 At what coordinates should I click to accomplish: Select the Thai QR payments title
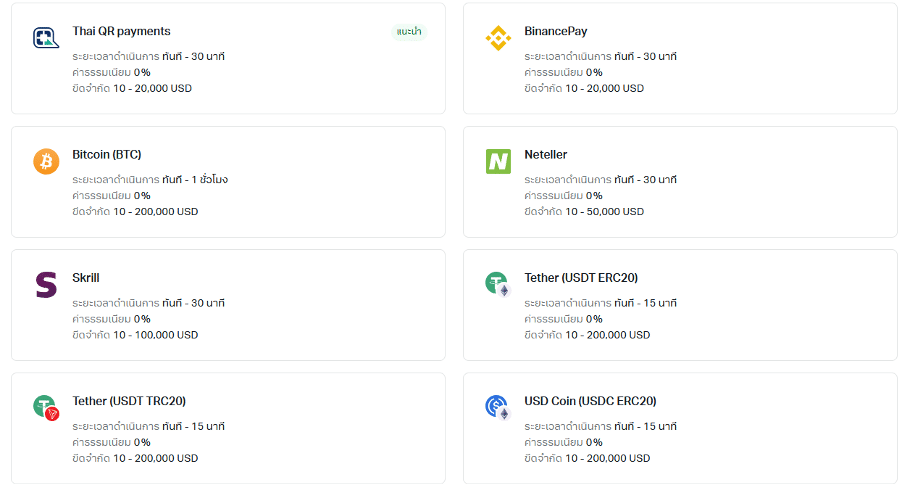click(x=121, y=31)
